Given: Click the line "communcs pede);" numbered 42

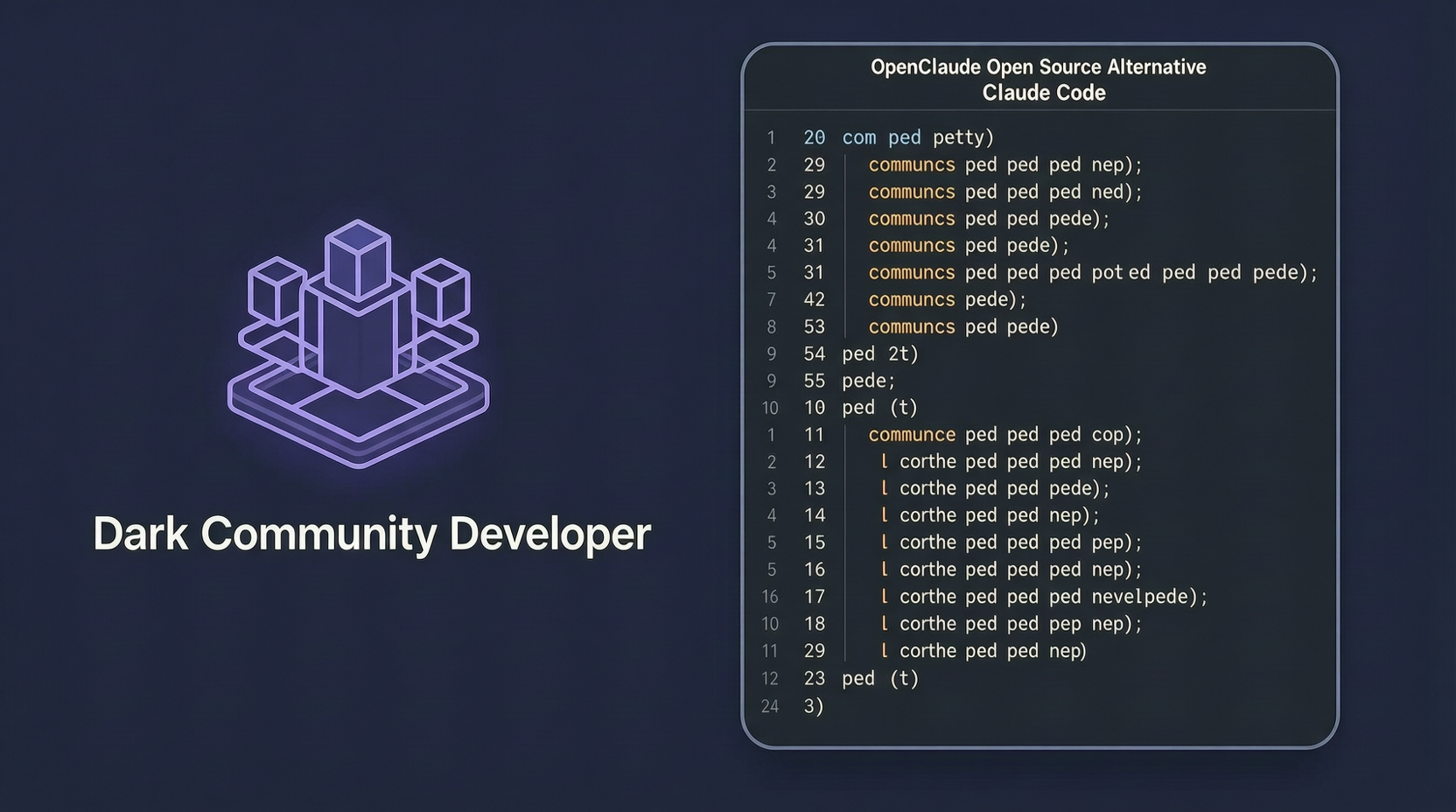Looking at the screenshot, I should 948,300.
